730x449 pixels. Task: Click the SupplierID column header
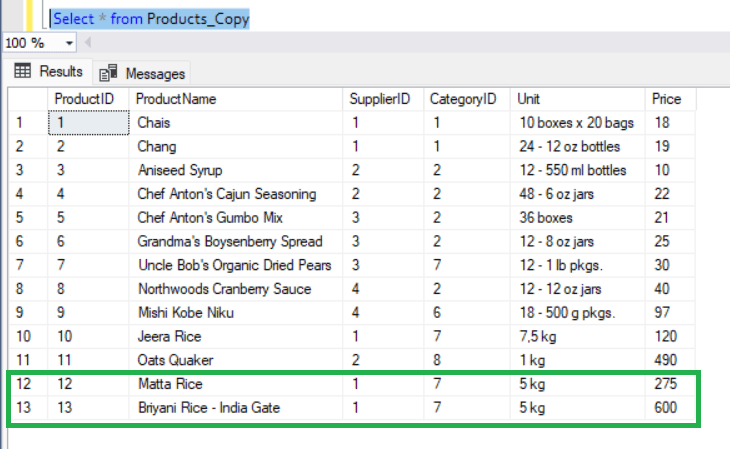[x=380, y=99]
